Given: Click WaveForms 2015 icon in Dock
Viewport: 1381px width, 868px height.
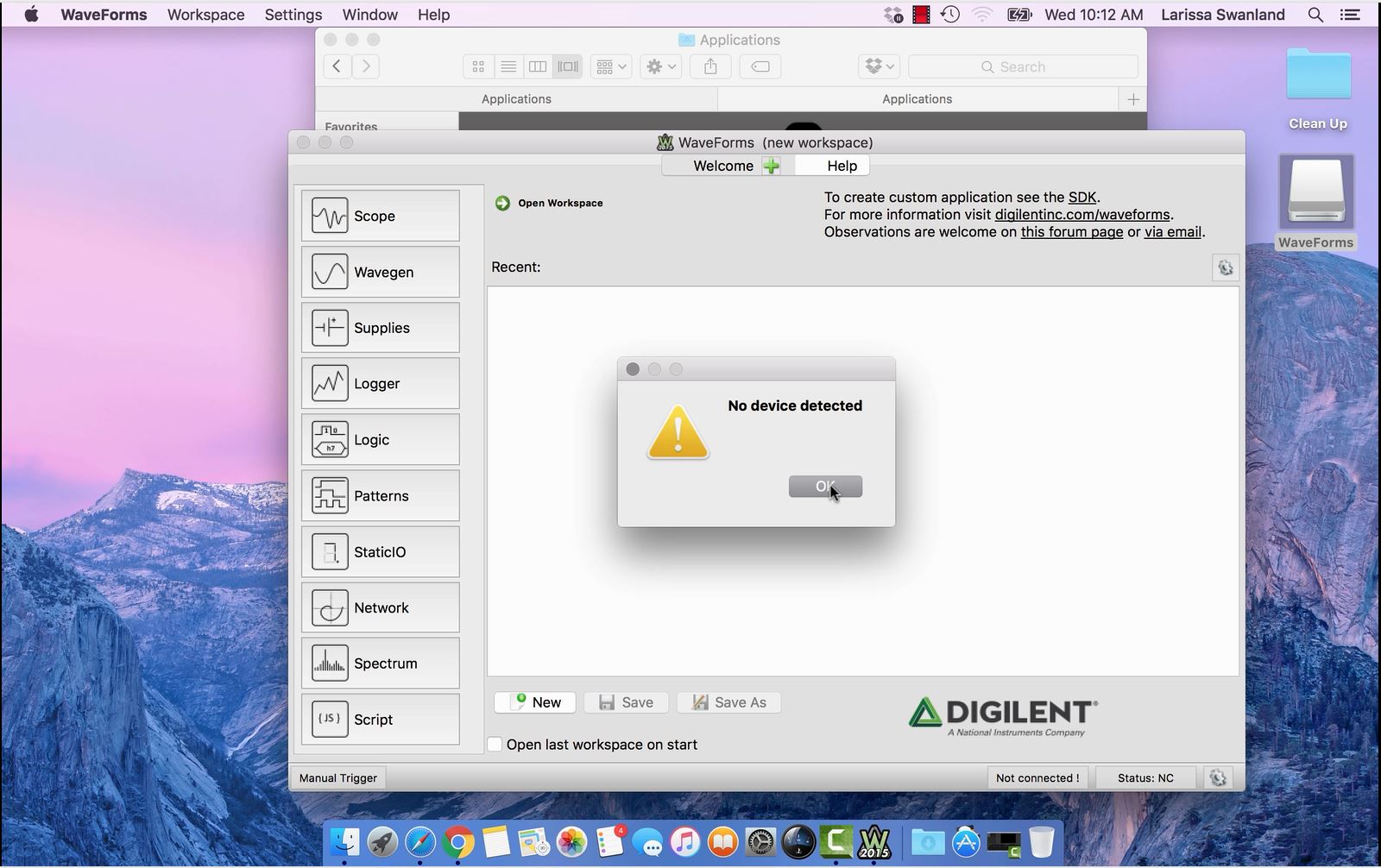Looking at the screenshot, I should tap(873, 842).
